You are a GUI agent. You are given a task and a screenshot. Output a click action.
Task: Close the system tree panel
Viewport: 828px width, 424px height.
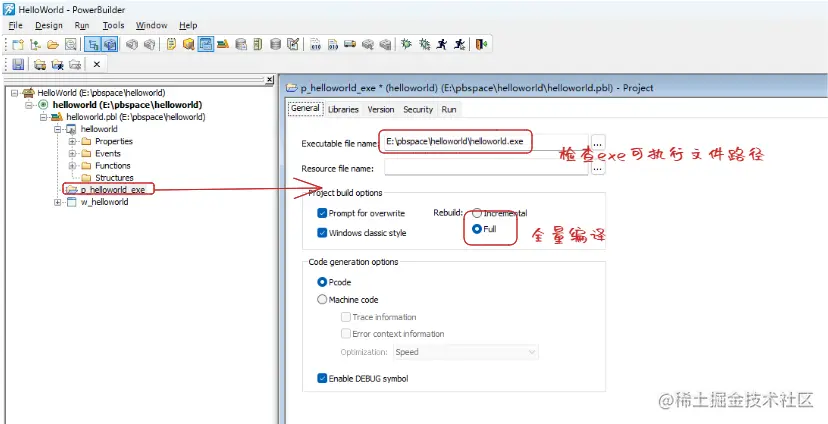point(269,80)
